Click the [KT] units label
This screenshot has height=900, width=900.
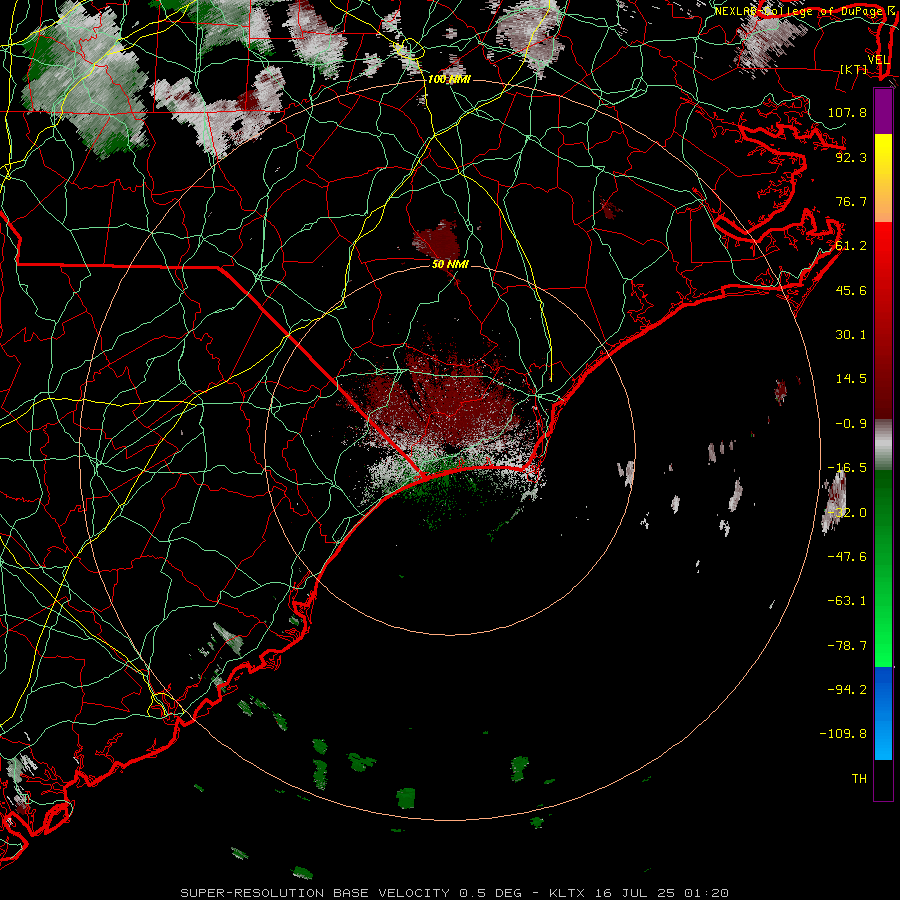(854, 69)
